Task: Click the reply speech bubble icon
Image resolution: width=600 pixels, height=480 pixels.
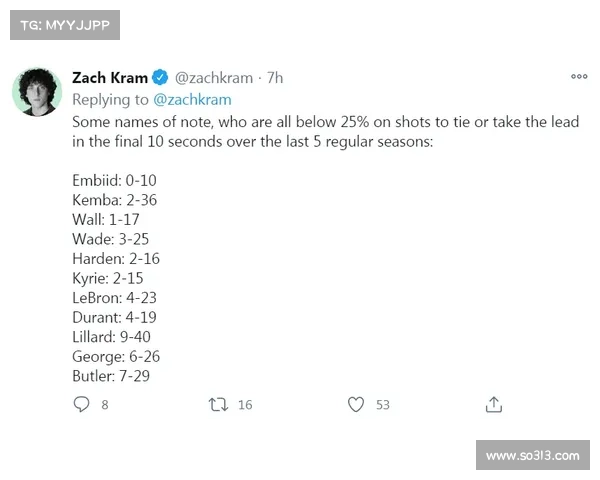Action: [82, 405]
